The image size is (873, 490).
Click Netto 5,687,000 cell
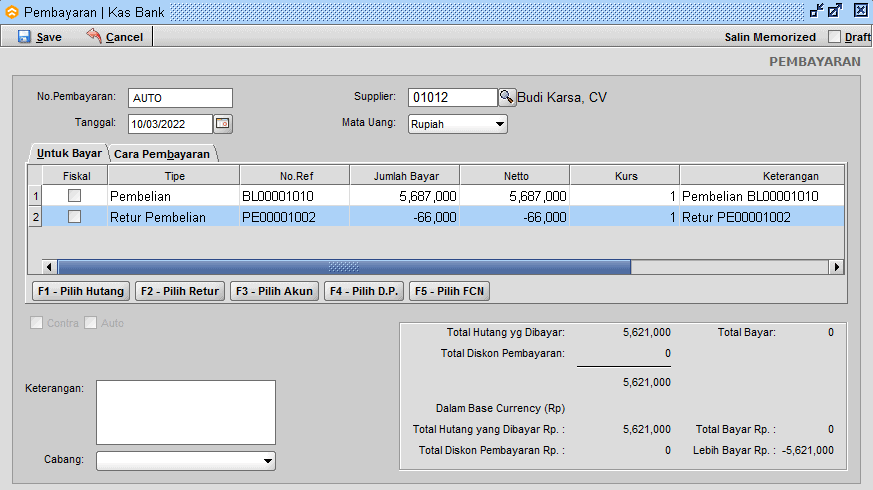click(515, 196)
